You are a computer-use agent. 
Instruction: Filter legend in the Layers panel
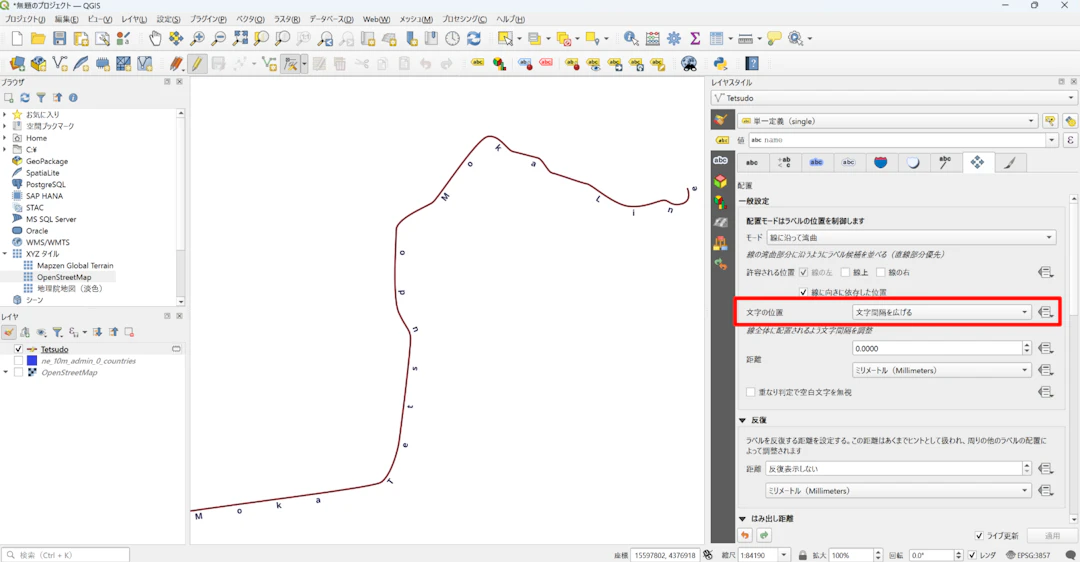pos(58,333)
